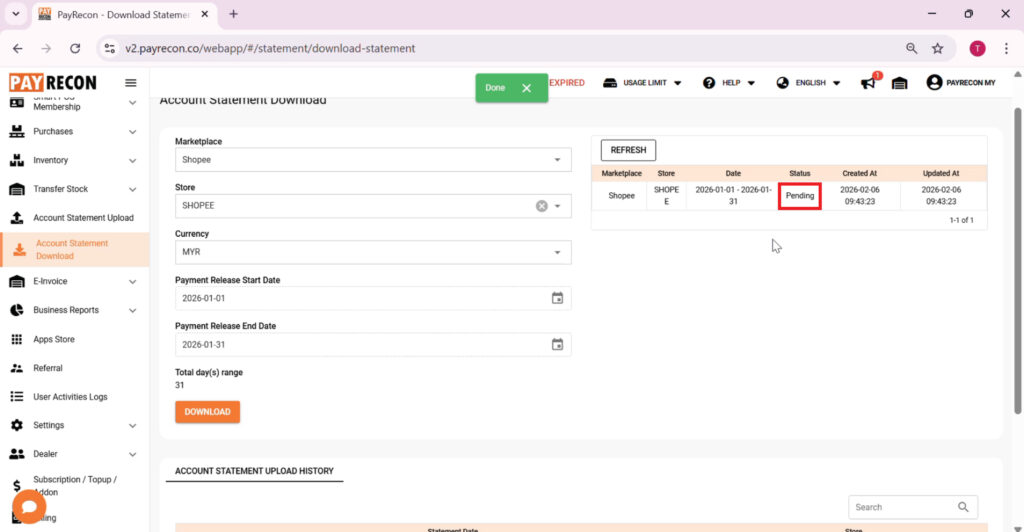1024x532 pixels.
Task: Clear the SHOPEE store selection
Action: pos(541,206)
